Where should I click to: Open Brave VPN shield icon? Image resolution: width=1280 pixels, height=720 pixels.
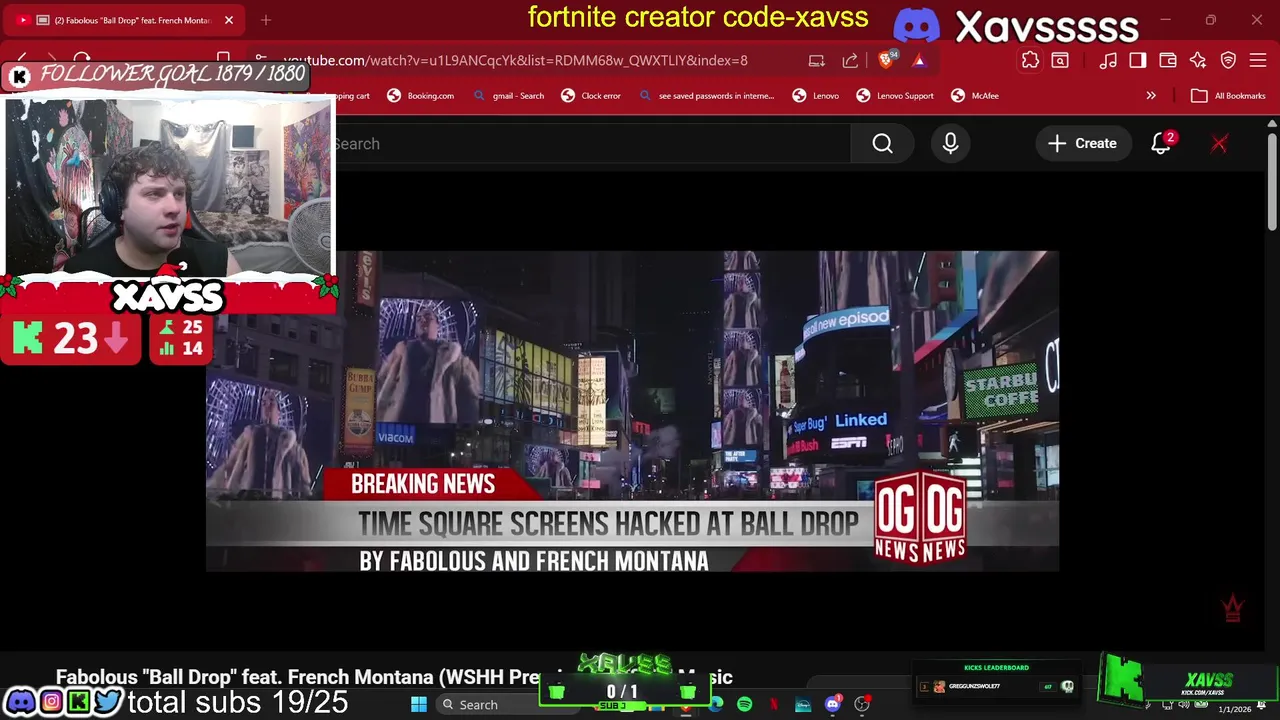pyautogui.click(x=1228, y=60)
